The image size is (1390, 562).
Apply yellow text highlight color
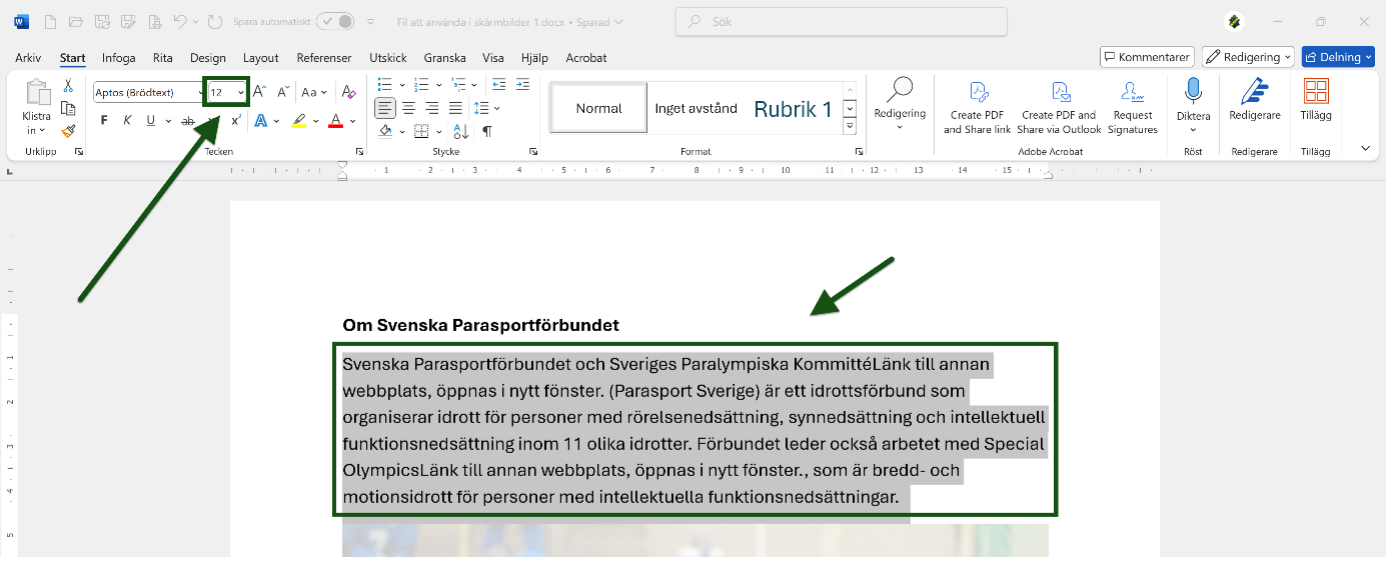point(298,121)
